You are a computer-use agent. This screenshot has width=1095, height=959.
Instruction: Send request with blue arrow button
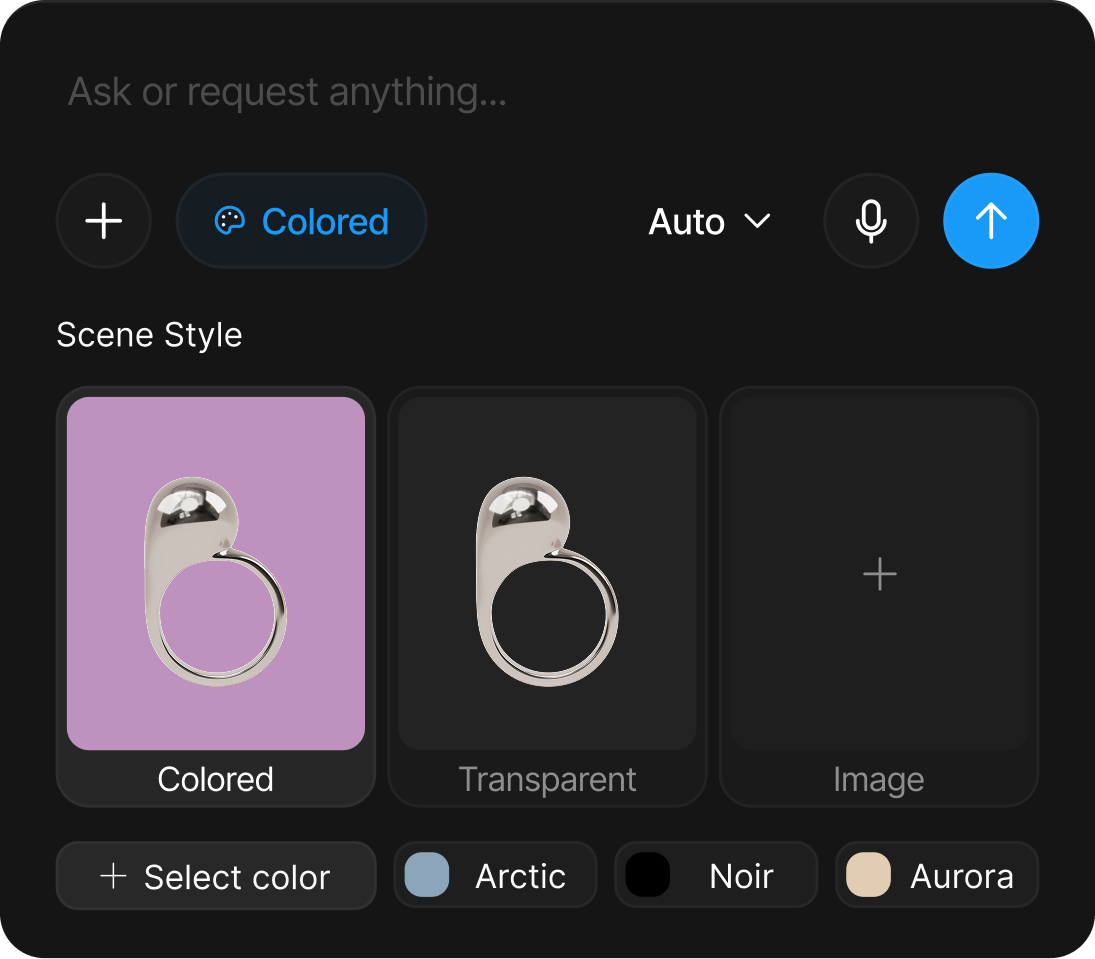coord(991,221)
